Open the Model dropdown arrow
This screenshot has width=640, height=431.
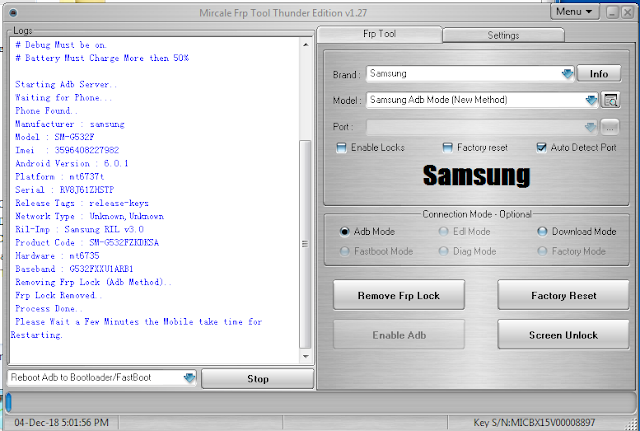click(x=591, y=100)
